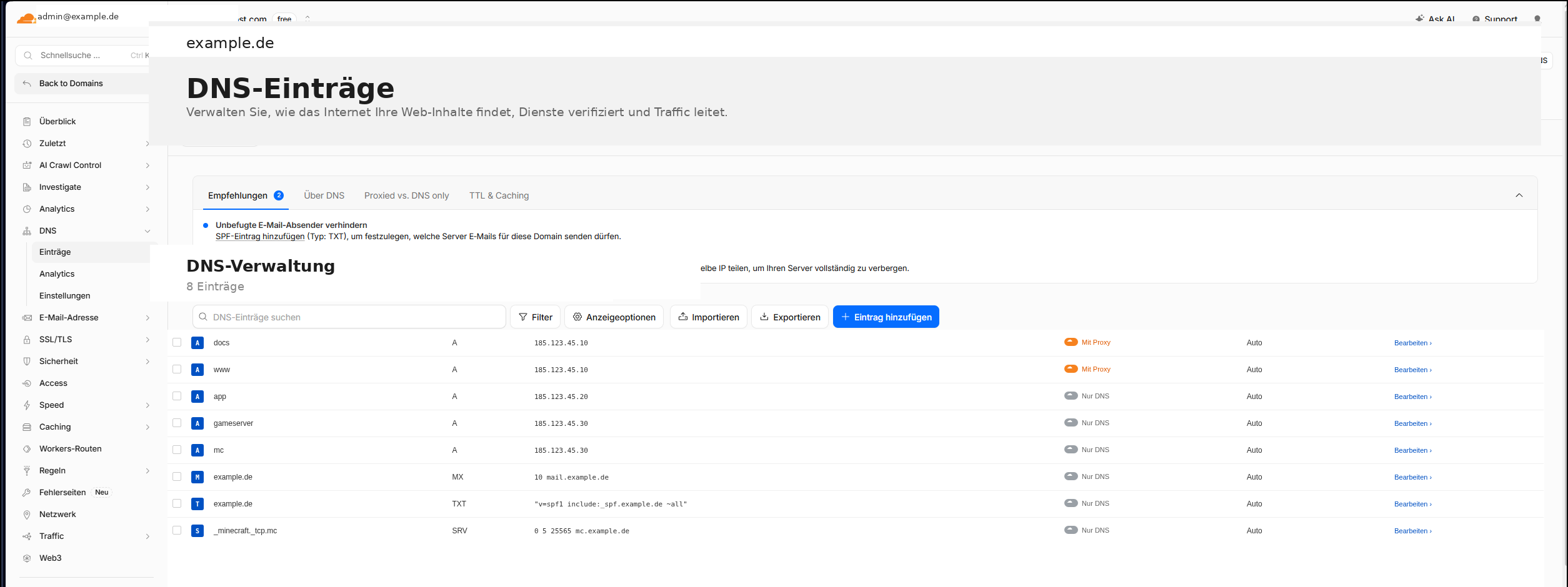The image size is (1568, 587).
Task: Toggle Mit Proxy cloud on docs row
Action: coord(1071,342)
